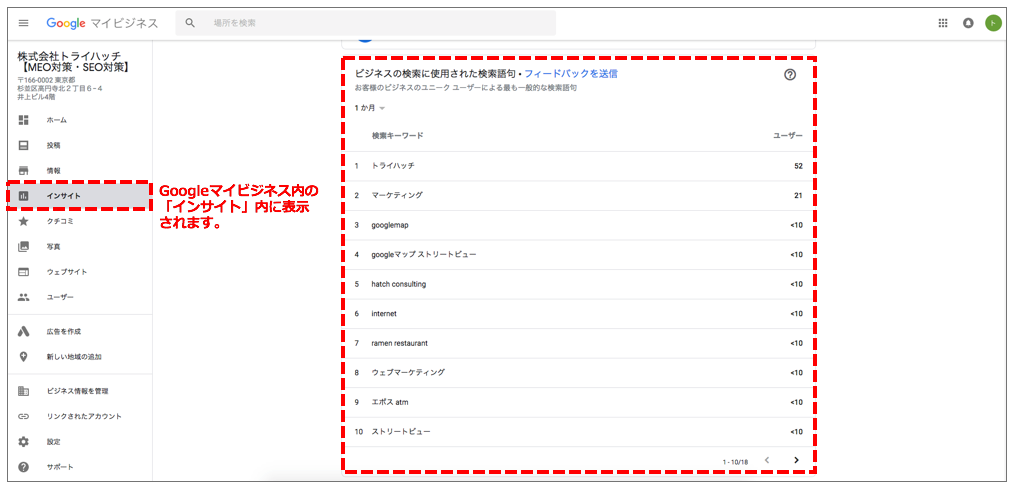The width and height of the screenshot is (1014, 488).
Task: Open the hamburger main menu
Action: (24, 23)
